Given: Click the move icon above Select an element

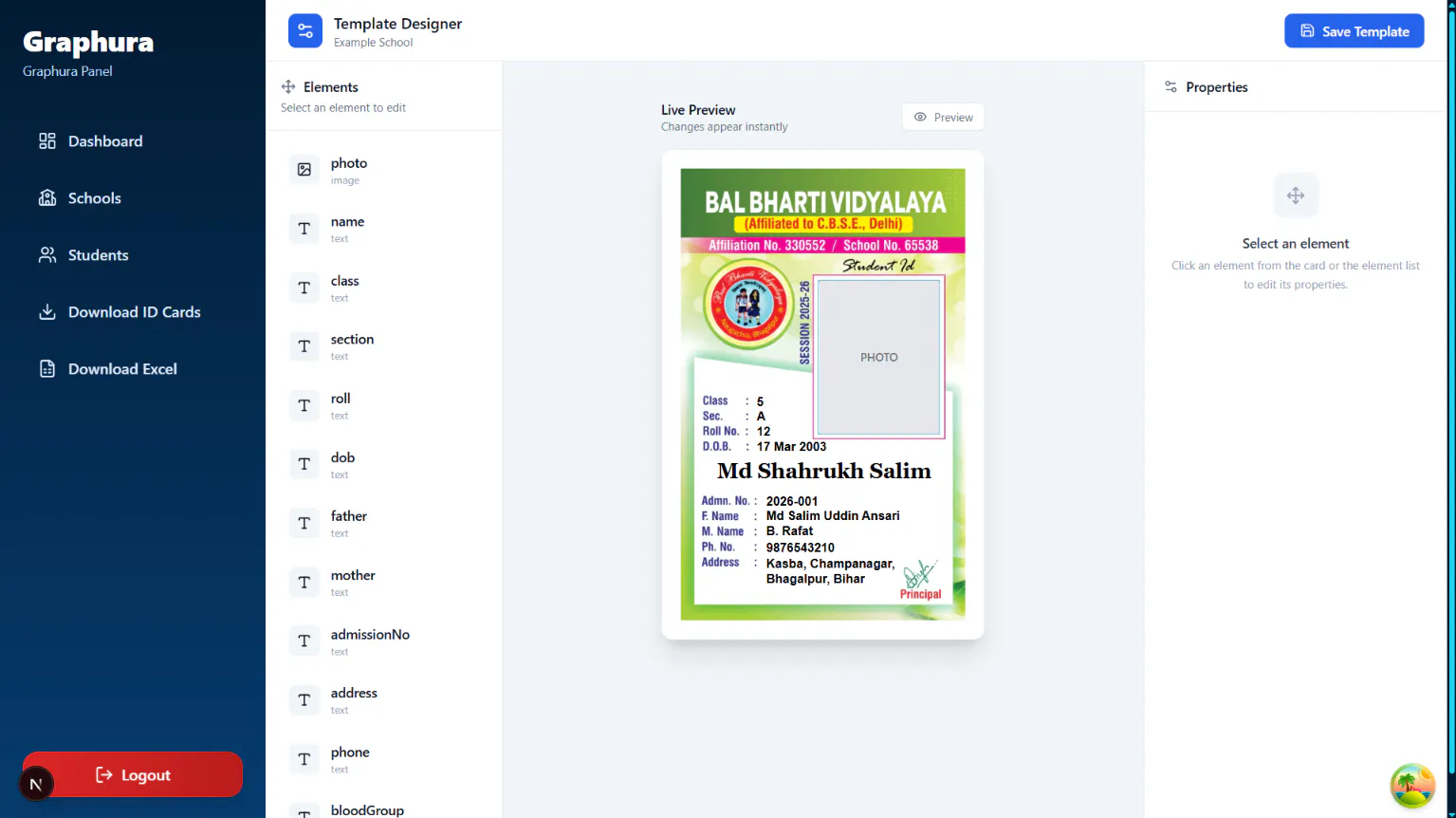Looking at the screenshot, I should click(x=1296, y=195).
